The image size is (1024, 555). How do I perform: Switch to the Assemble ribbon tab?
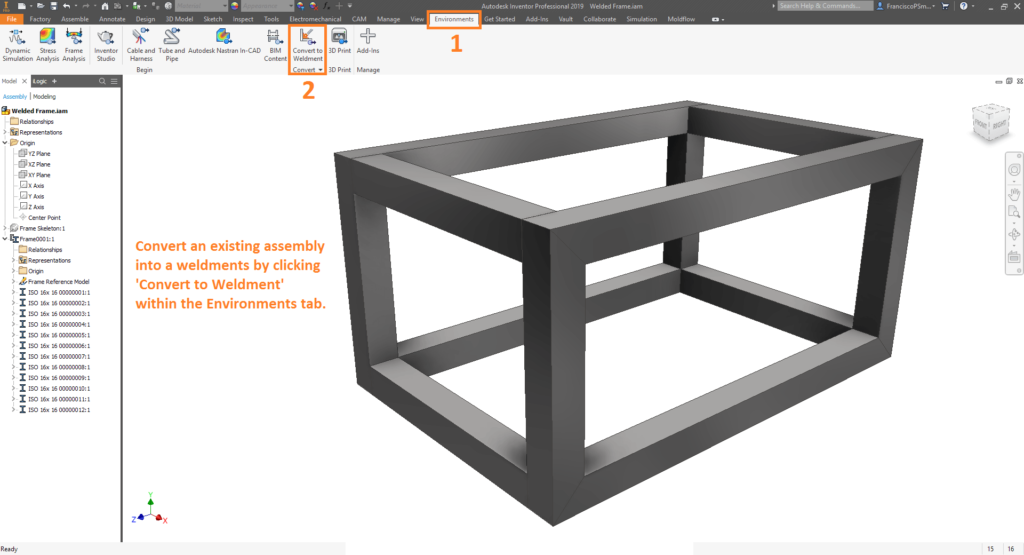(75, 19)
